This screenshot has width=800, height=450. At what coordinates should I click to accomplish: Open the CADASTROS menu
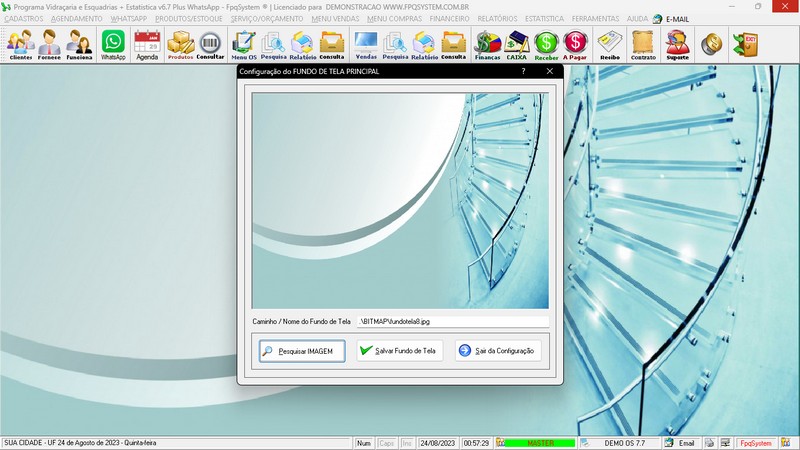pos(24,19)
